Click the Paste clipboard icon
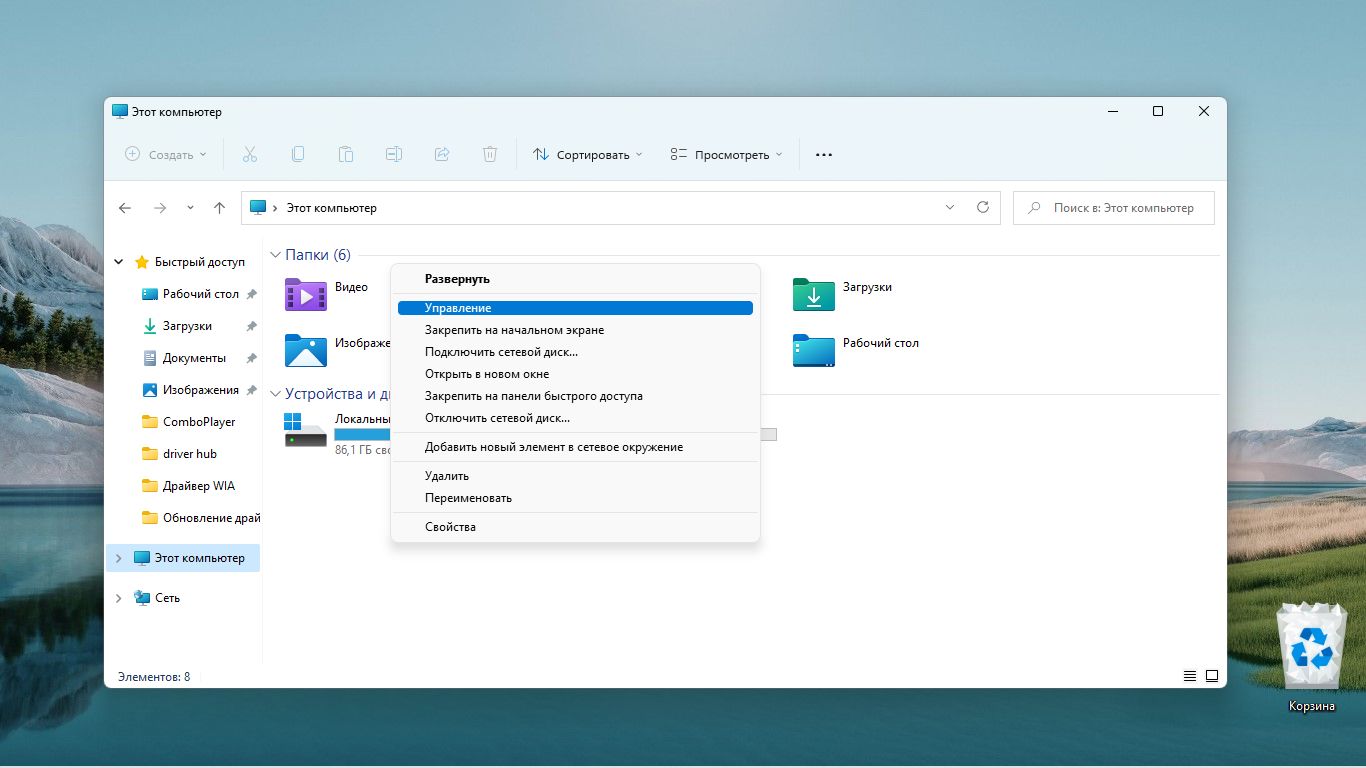This screenshot has width=1366, height=768. (x=346, y=154)
